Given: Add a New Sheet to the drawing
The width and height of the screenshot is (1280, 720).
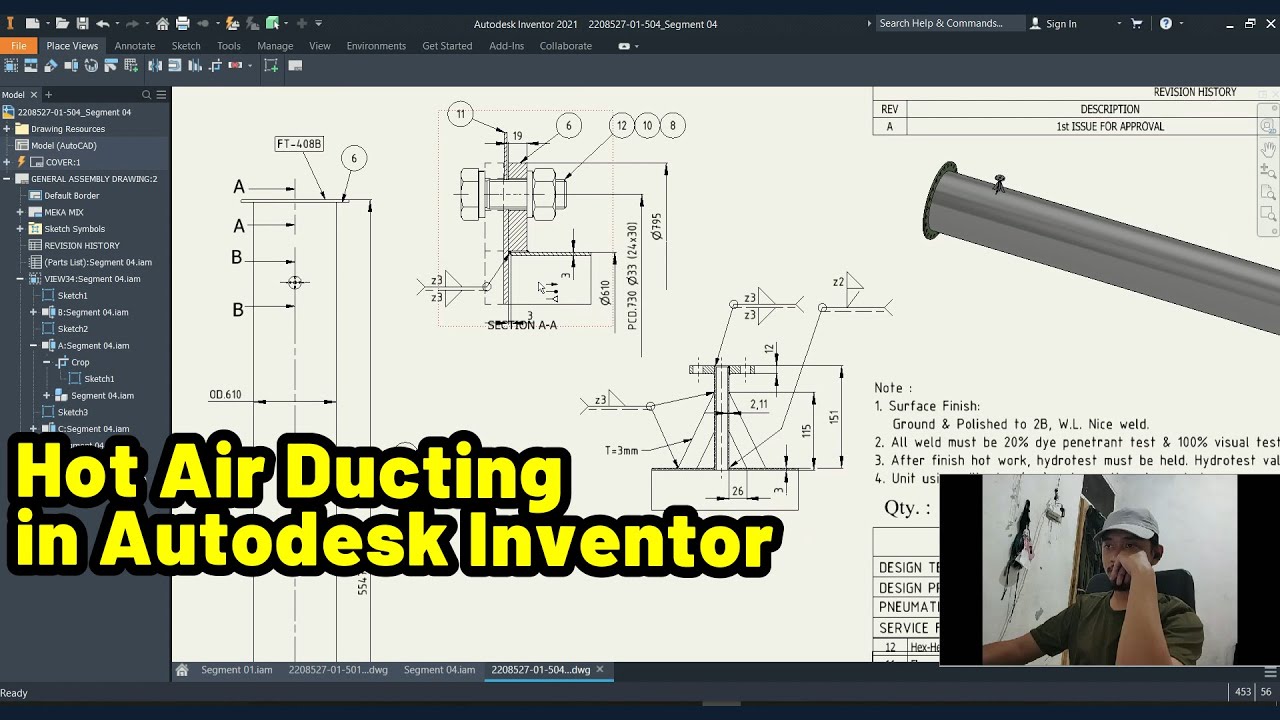Looking at the screenshot, I should coord(295,65).
